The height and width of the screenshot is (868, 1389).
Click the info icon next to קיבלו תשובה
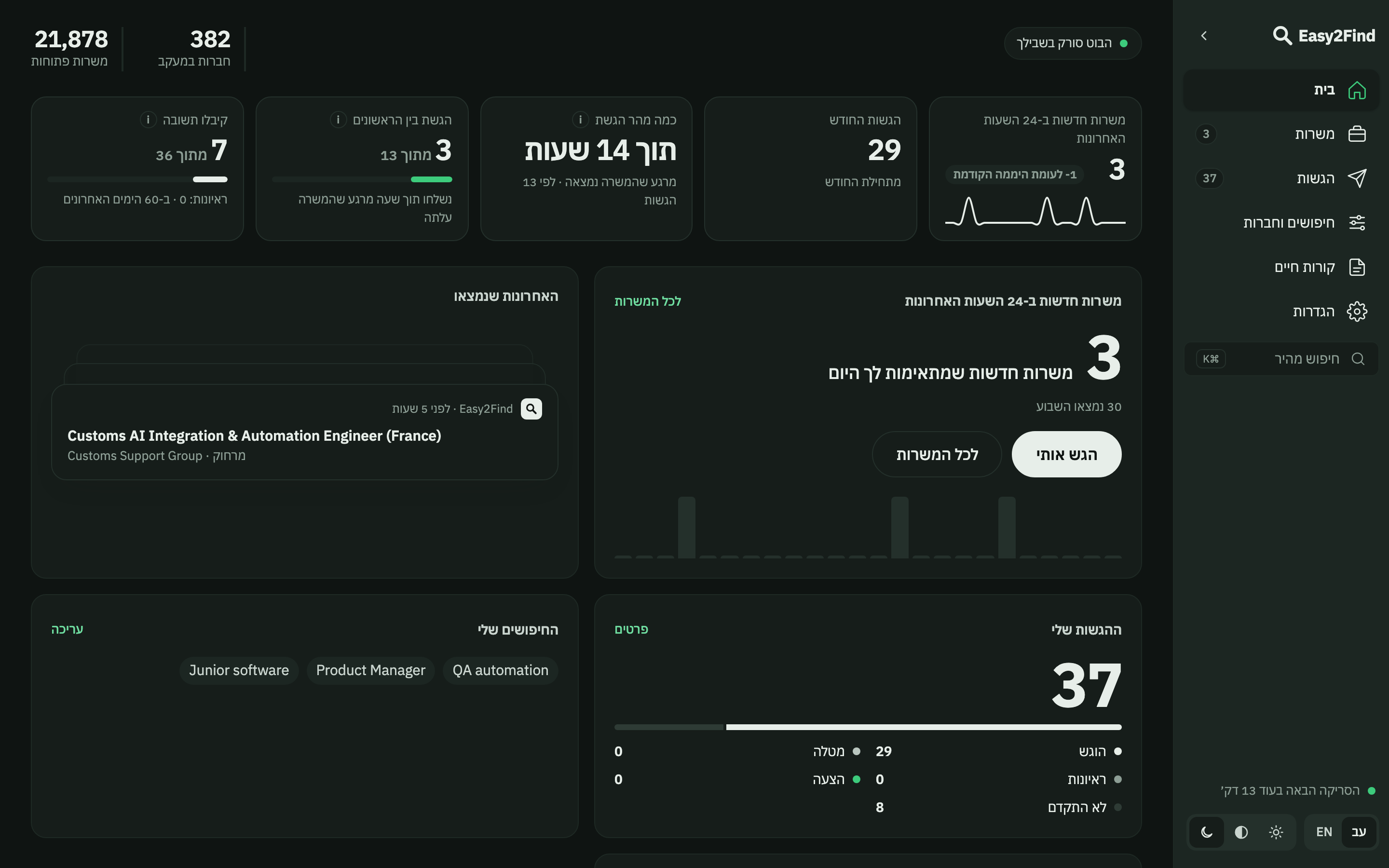coord(148,120)
